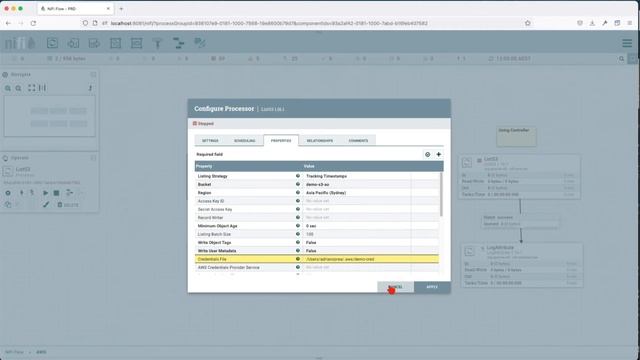Click the search icon in NiFi status bar
This screenshot has width=640, height=360.
coord(622,59)
